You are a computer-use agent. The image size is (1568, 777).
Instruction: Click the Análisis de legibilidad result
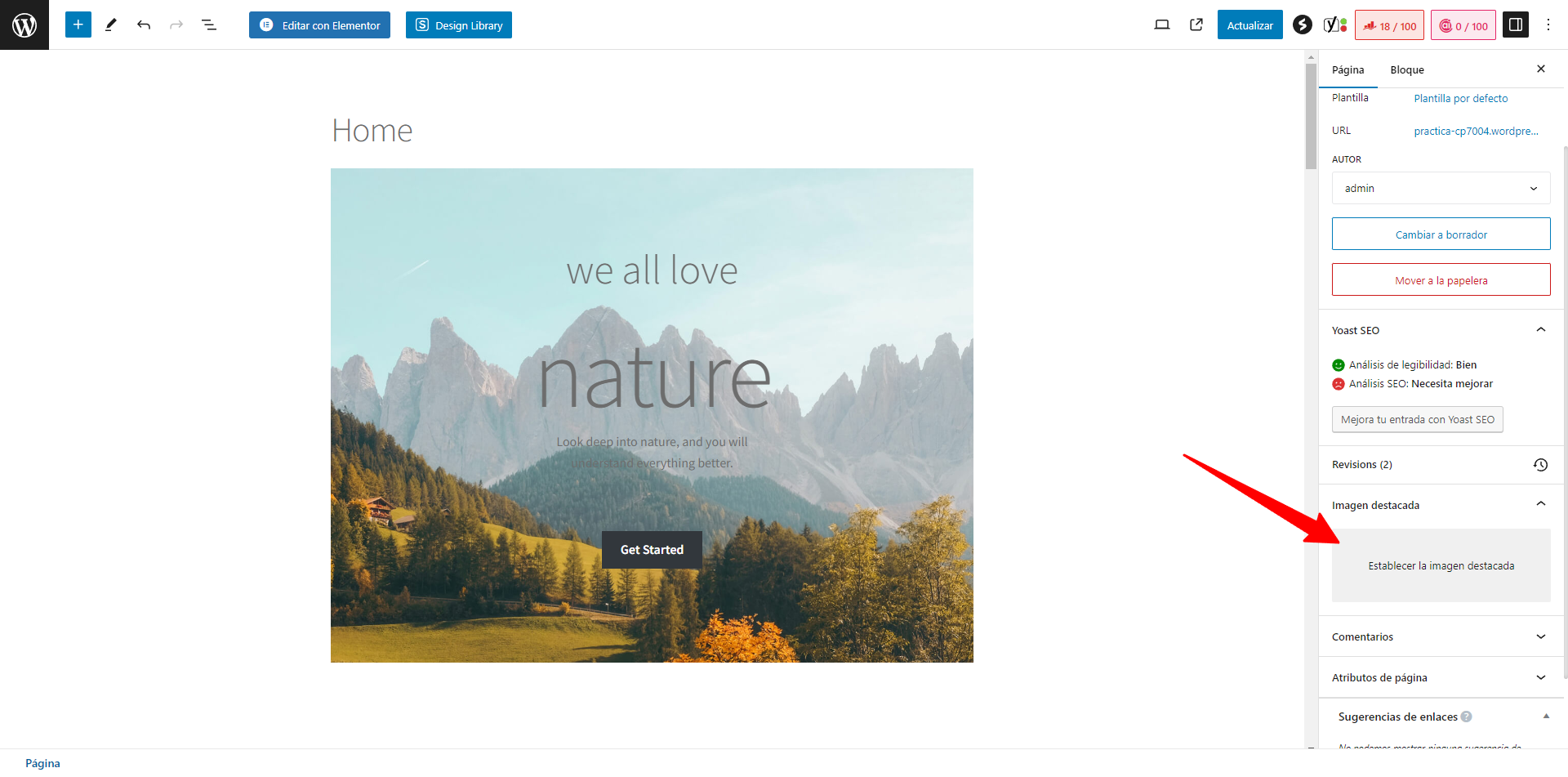(x=1412, y=364)
